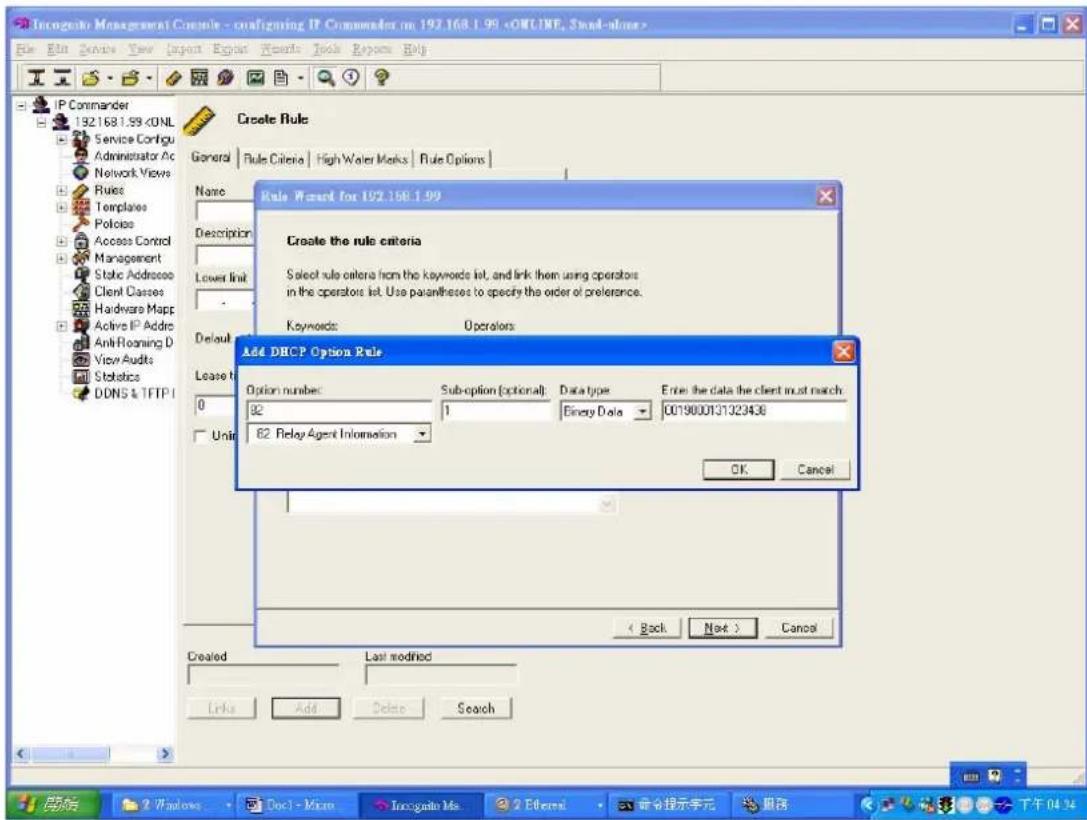The image size is (1087, 820).
Task: Select Administrator Accounts tree node
Action: tap(134, 156)
